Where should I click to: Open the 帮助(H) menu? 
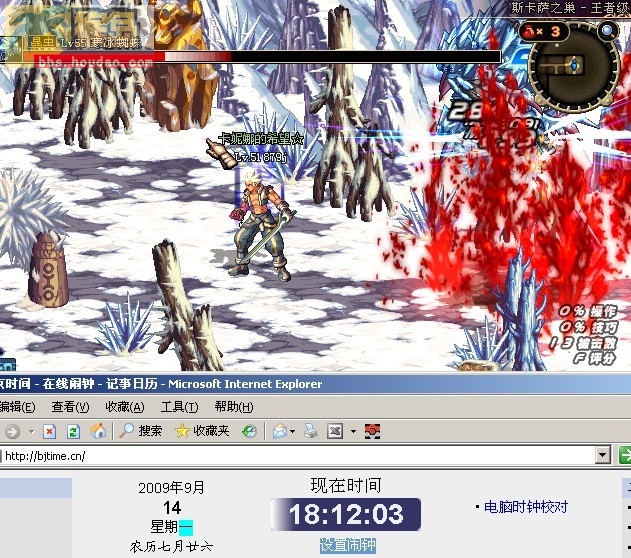[x=234, y=407]
